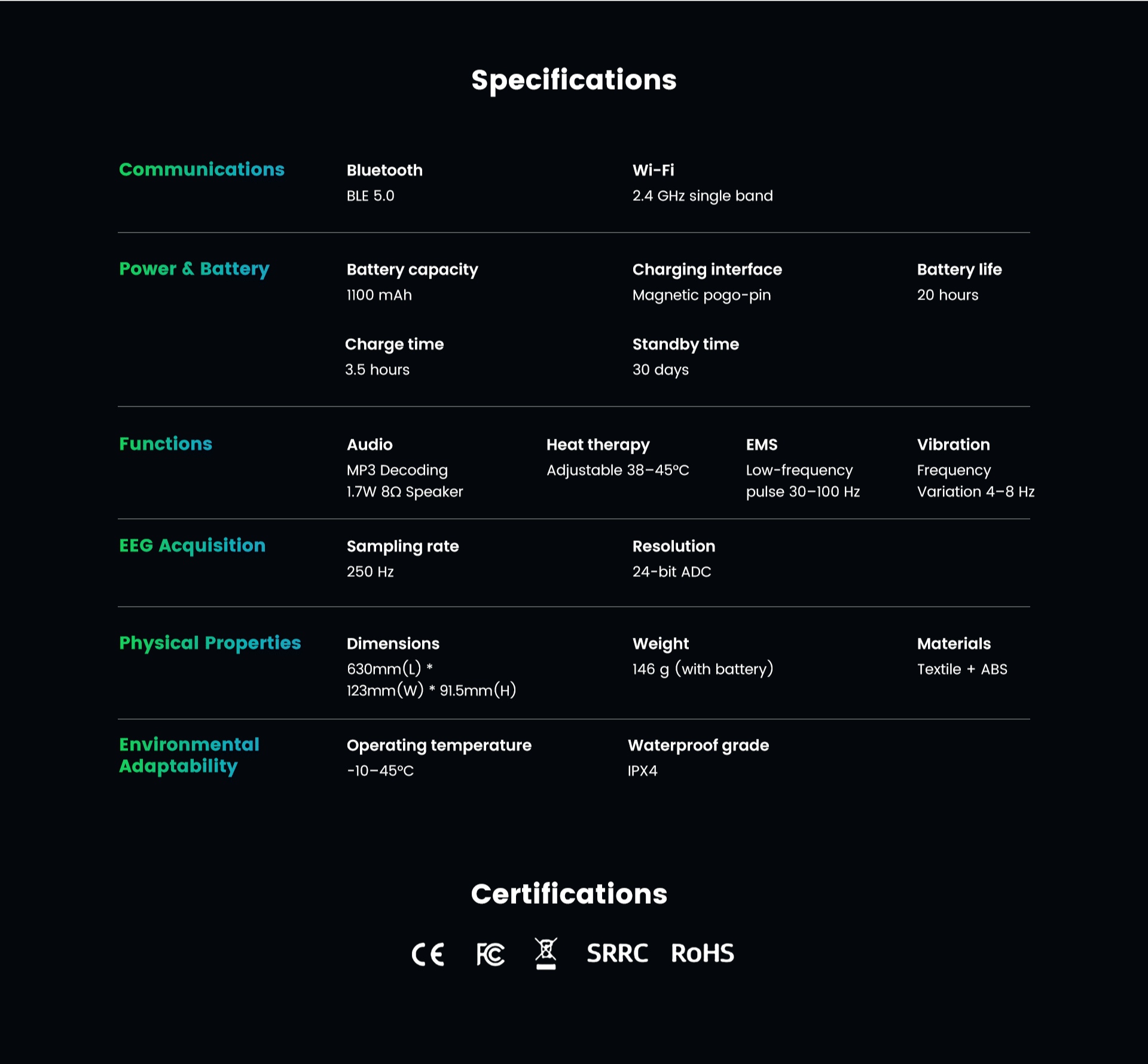The width and height of the screenshot is (1148, 1064).
Task: Select the Physical Properties heading
Action: click(x=210, y=643)
